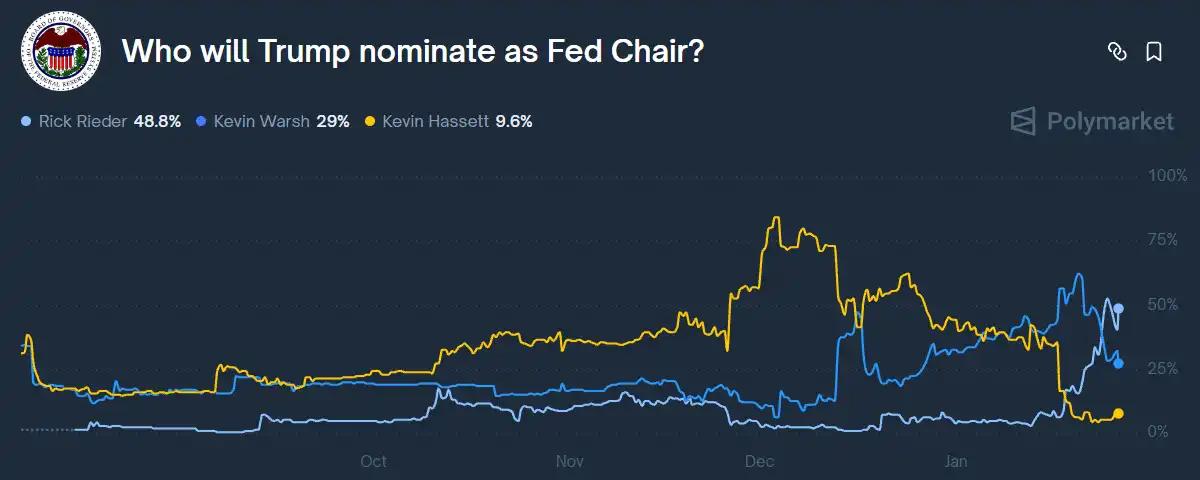Click the Federal Reserve seal logo
Image resolution: width=1200 pixels, height=480 pixels.
60,53
